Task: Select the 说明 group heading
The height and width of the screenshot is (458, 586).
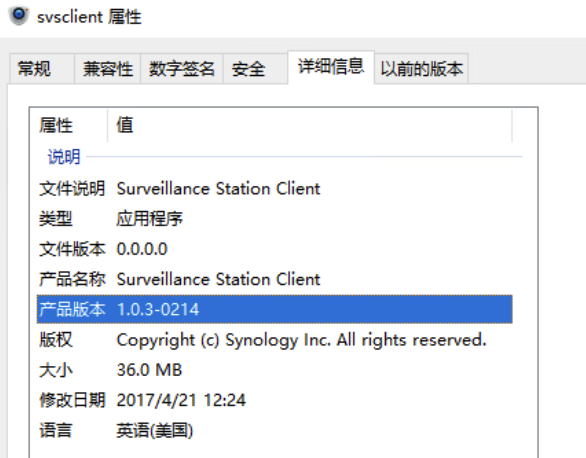Action: (64, 157)
